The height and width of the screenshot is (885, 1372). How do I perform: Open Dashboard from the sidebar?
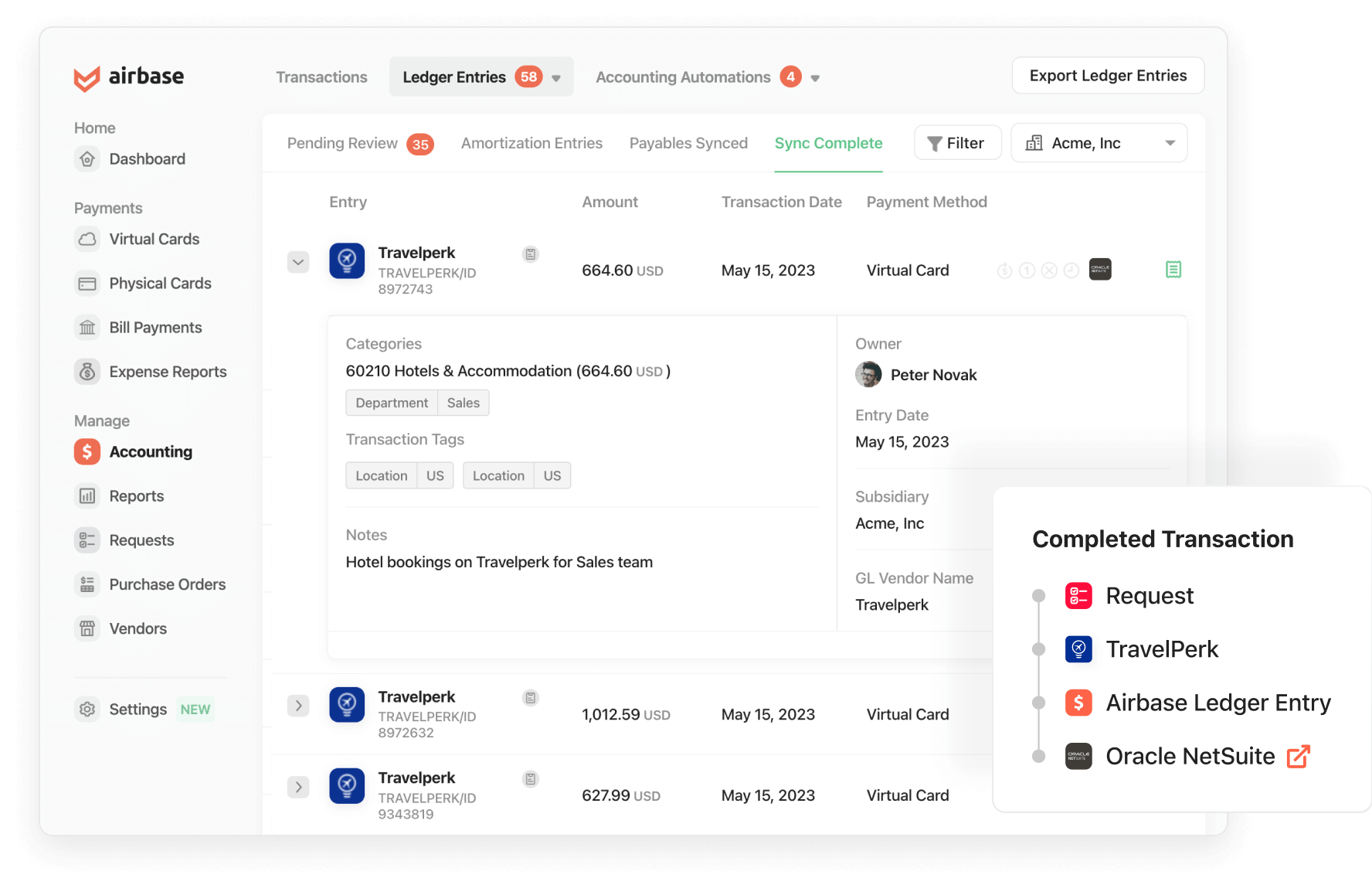[131, 159]
